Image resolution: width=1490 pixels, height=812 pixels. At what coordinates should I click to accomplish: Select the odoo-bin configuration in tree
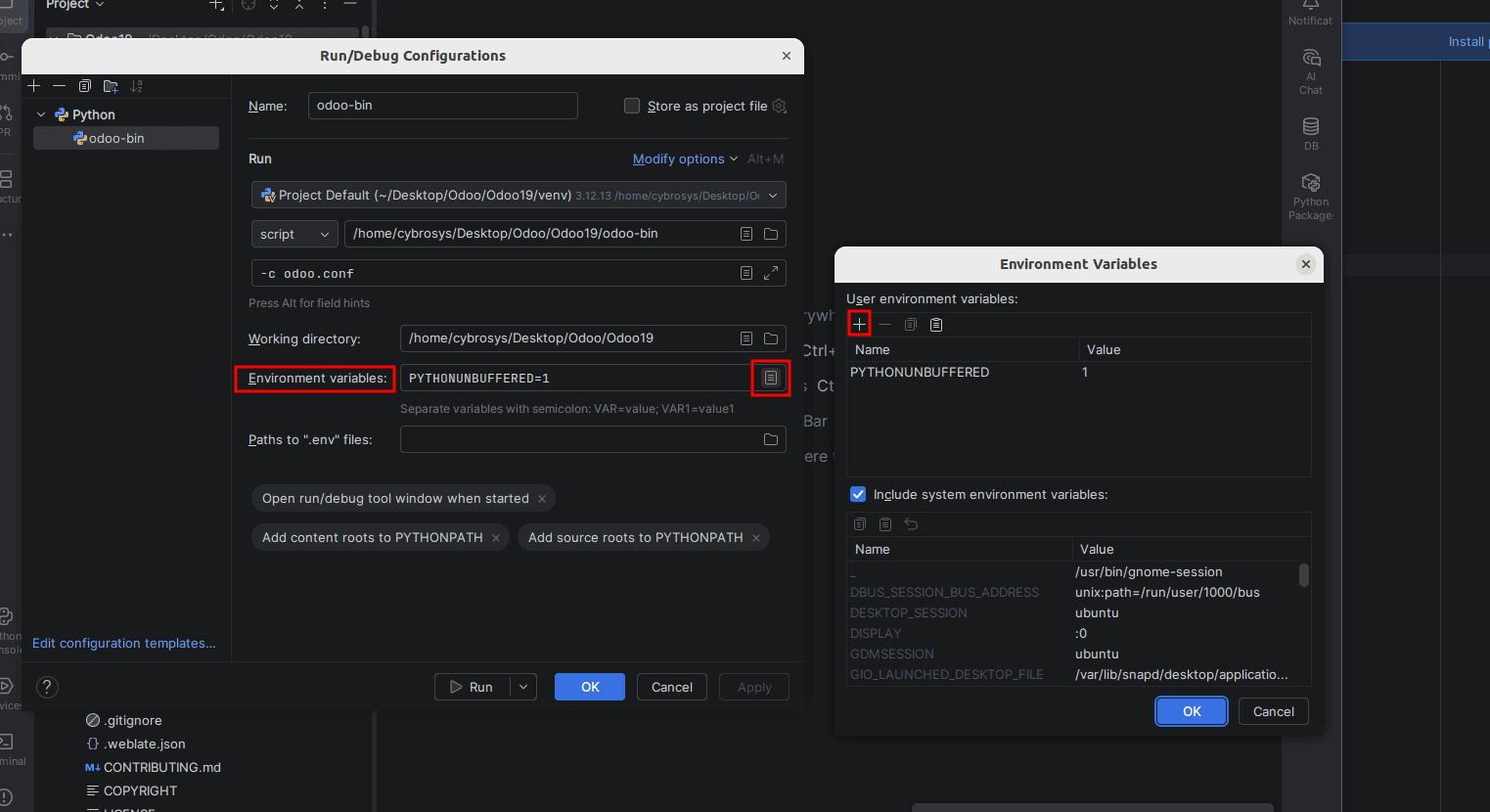[126, 138]
